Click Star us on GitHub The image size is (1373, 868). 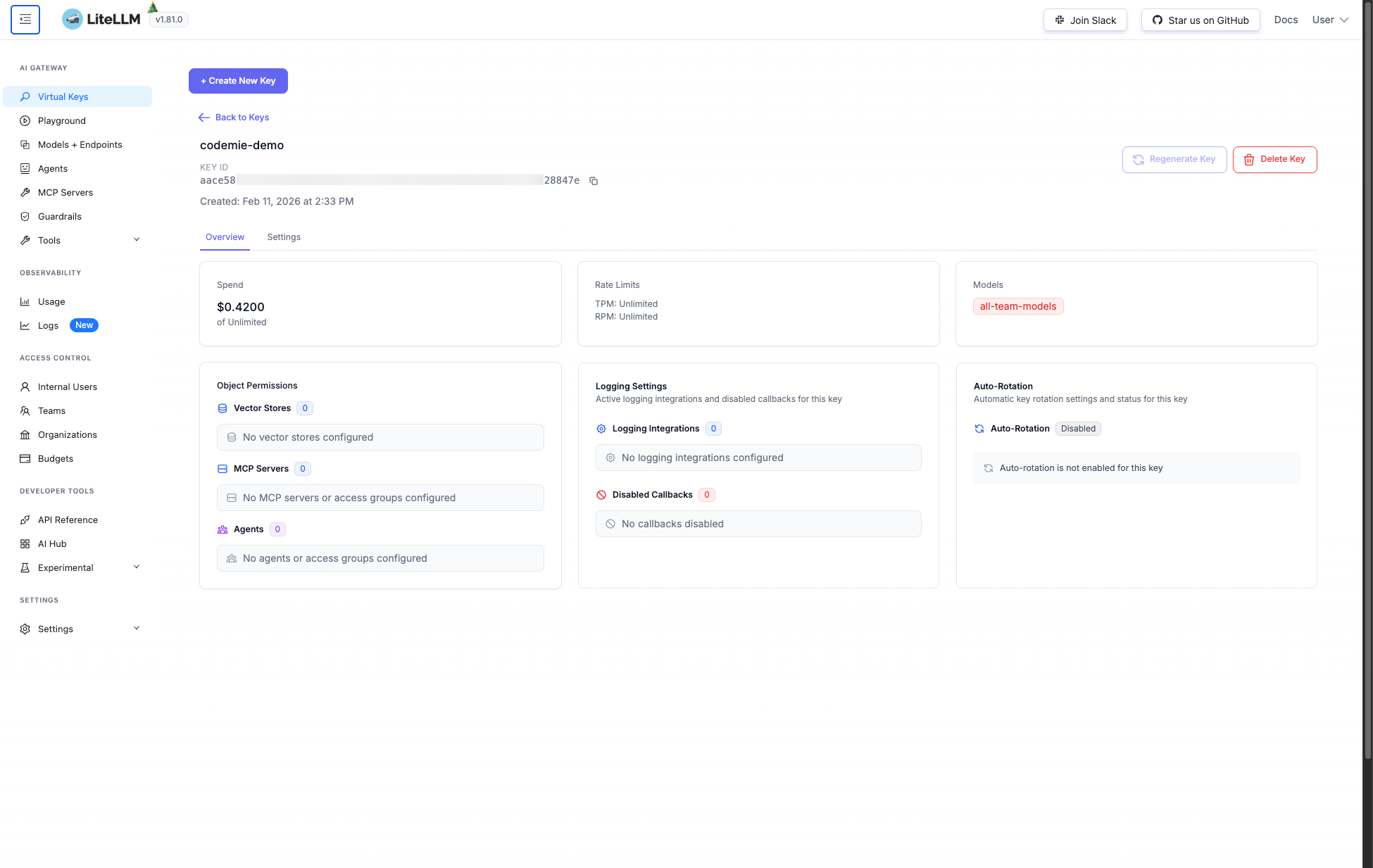click(x=1200, y=20)
